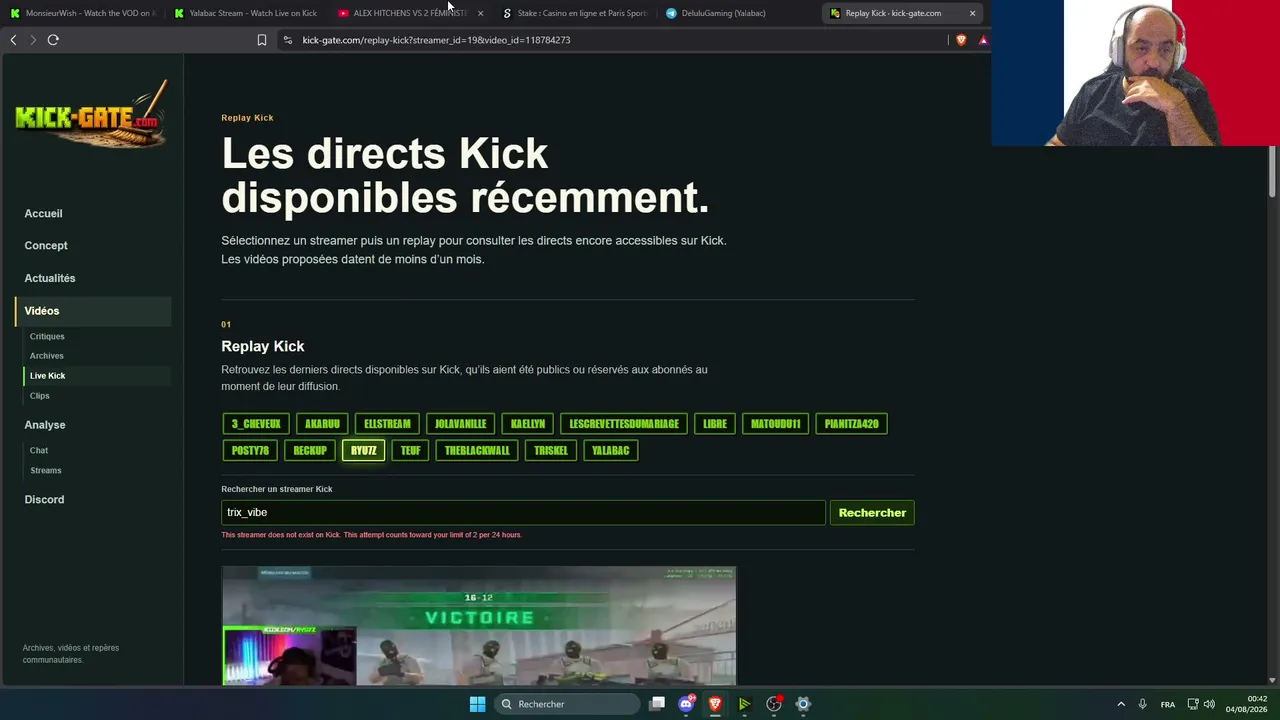
Task: Open Streams under Analyse
Action: 46,470
